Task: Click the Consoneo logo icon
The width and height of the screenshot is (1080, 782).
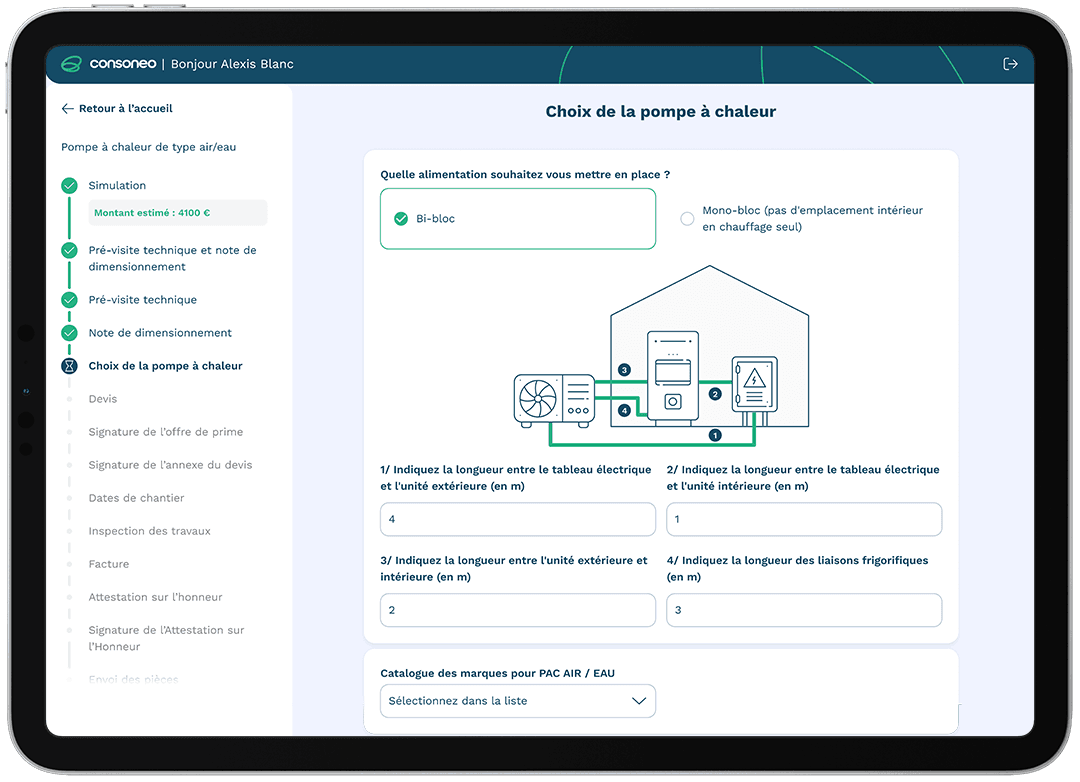Action: (72, 64)
